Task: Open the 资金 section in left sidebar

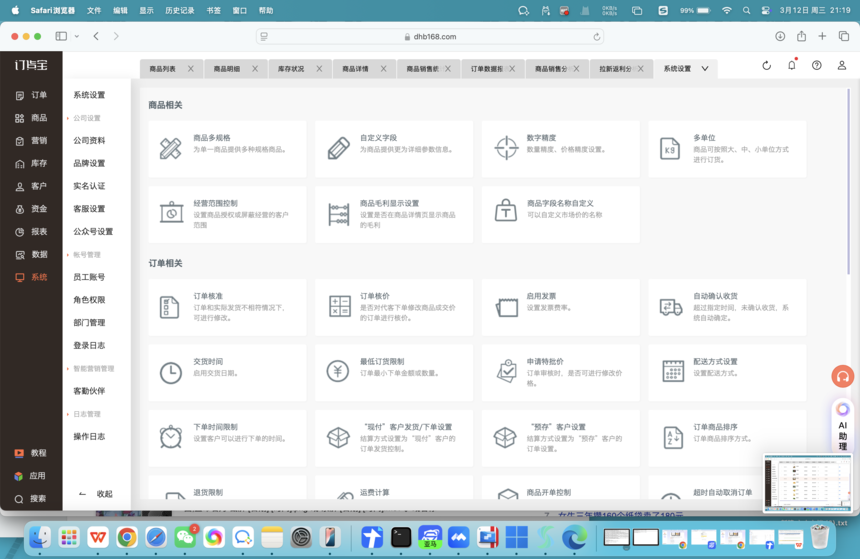Action: (x=31, y=209)
